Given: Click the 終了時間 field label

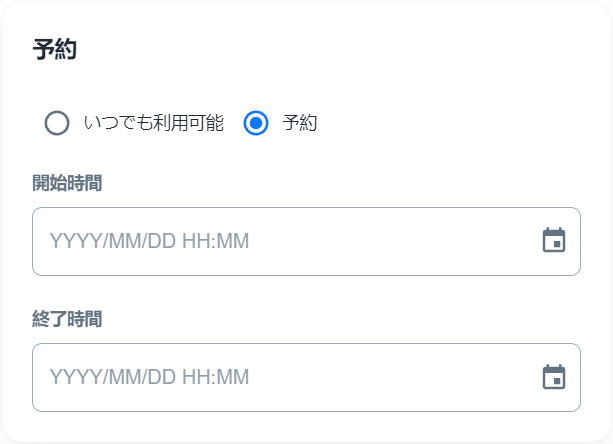Looking at the screenshot, I should (67, 319).
